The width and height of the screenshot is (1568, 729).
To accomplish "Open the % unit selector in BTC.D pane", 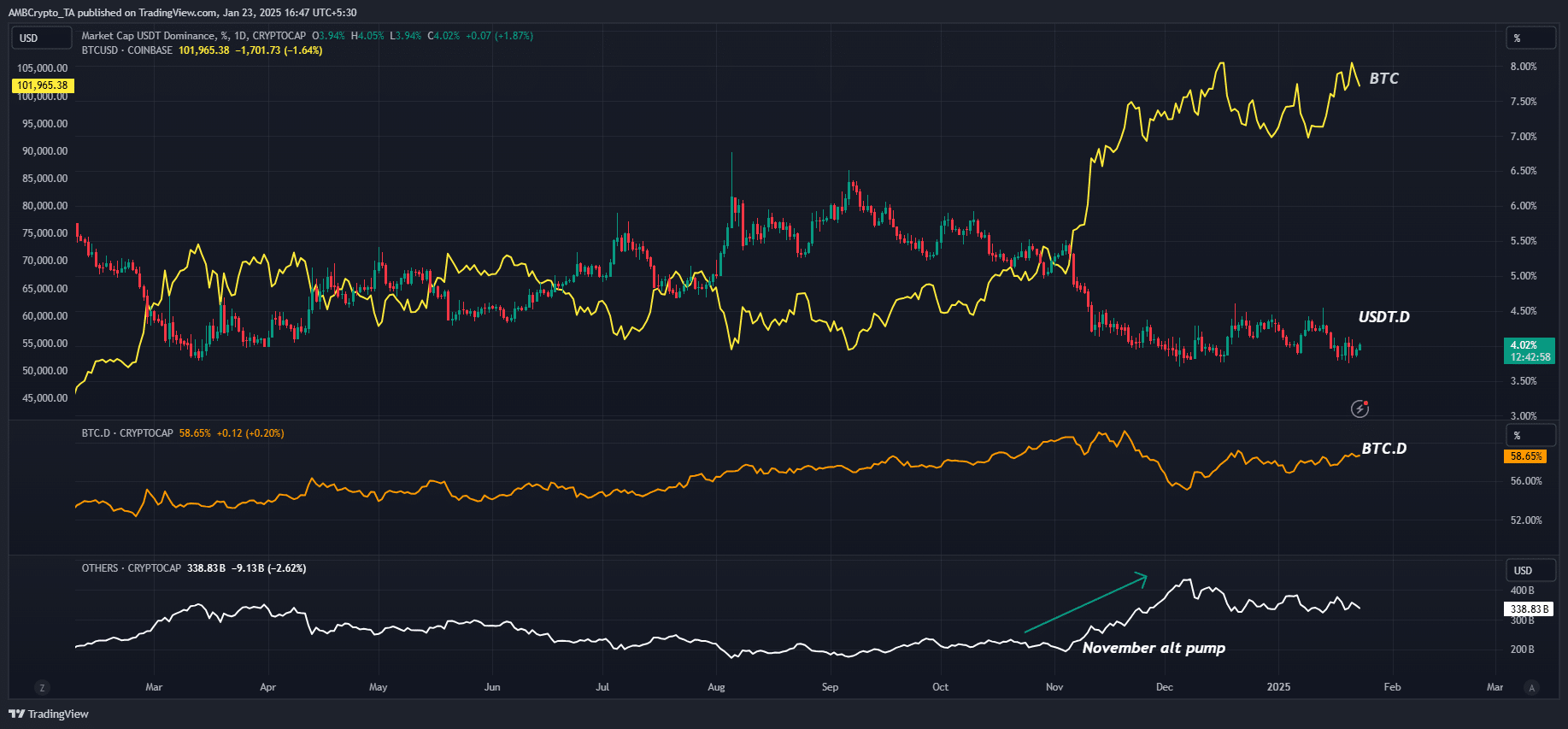I will coord(1529,436).
